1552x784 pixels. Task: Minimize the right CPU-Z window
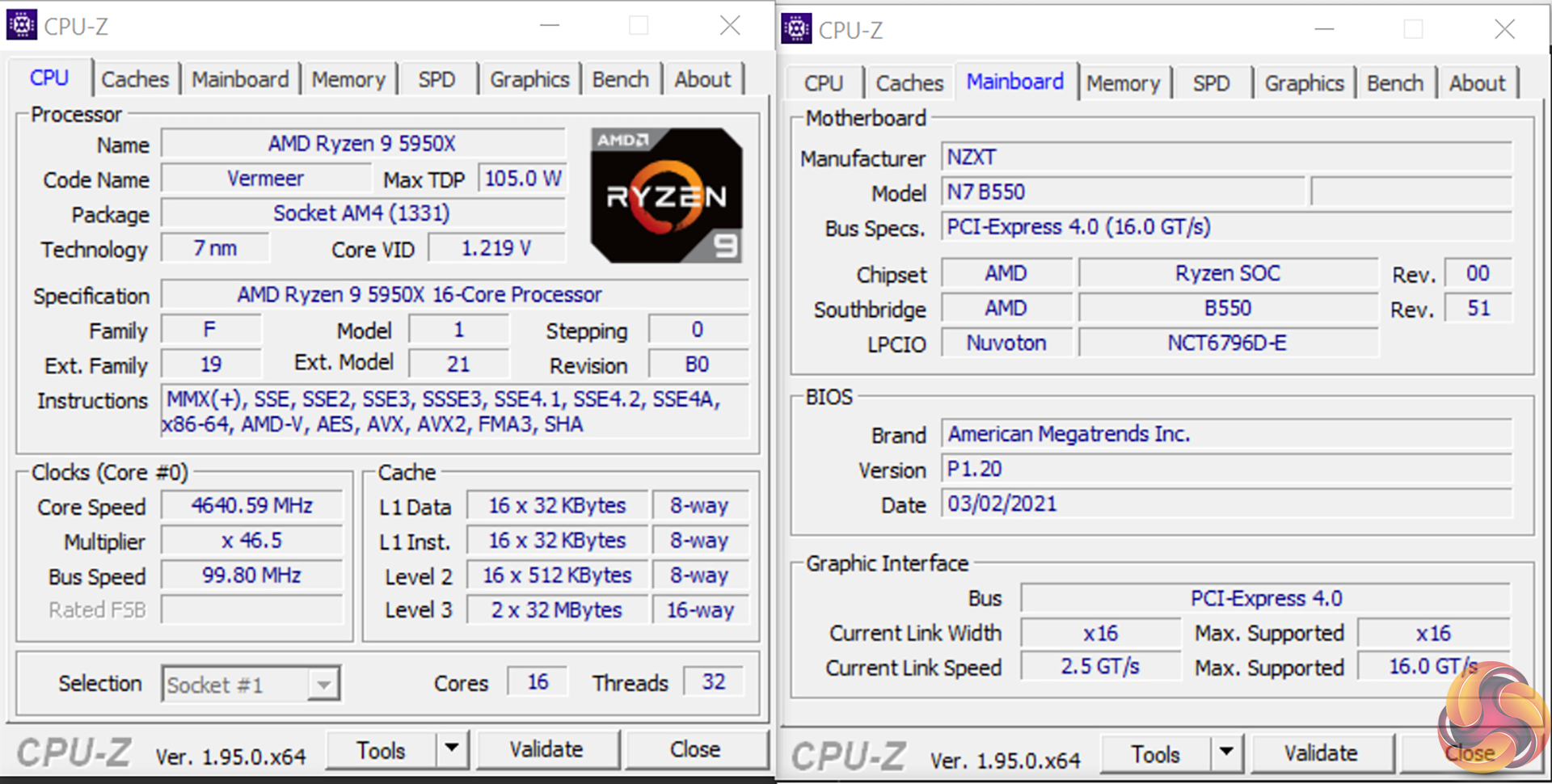click(x=1324, y=29)
